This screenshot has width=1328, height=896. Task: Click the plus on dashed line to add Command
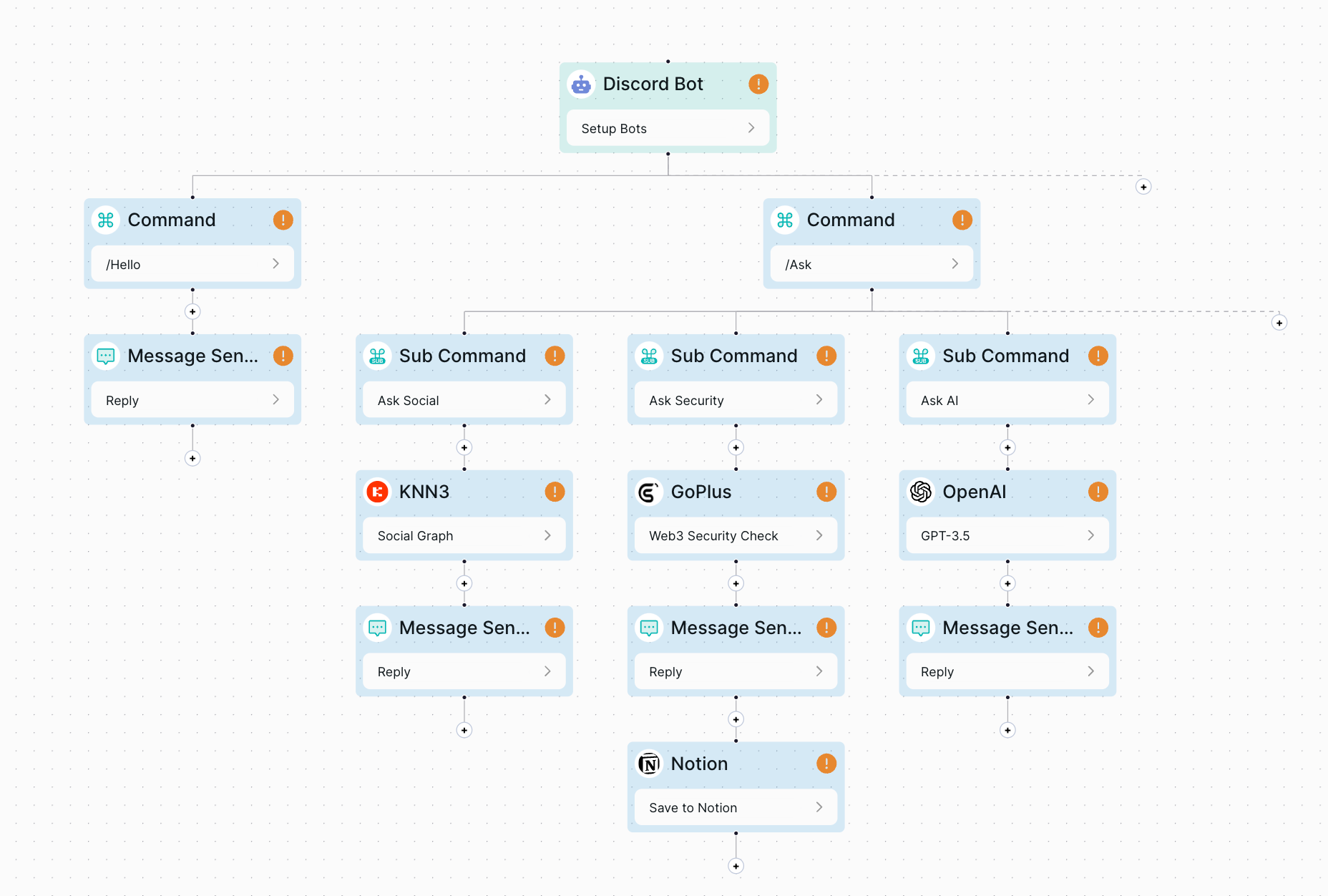click(1143, 186)
